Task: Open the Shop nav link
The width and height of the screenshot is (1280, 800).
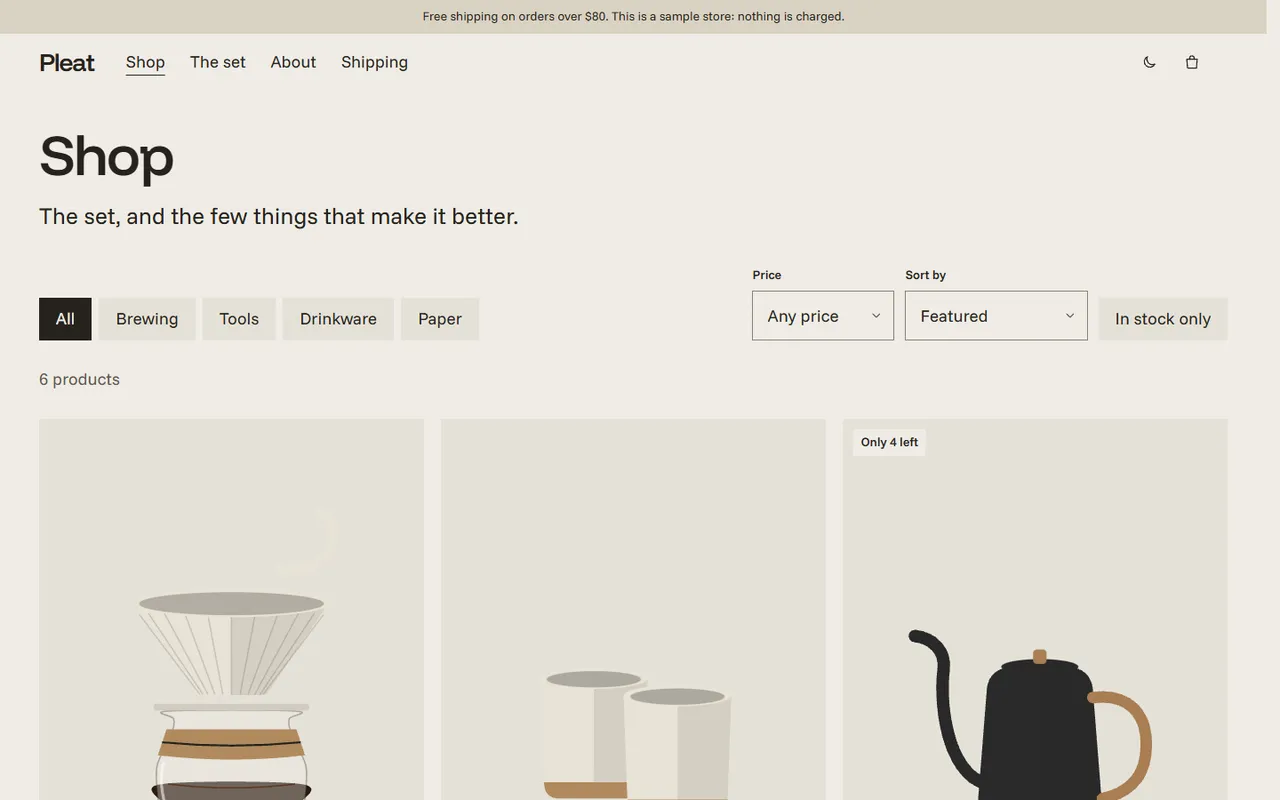Action: point(145,62)
